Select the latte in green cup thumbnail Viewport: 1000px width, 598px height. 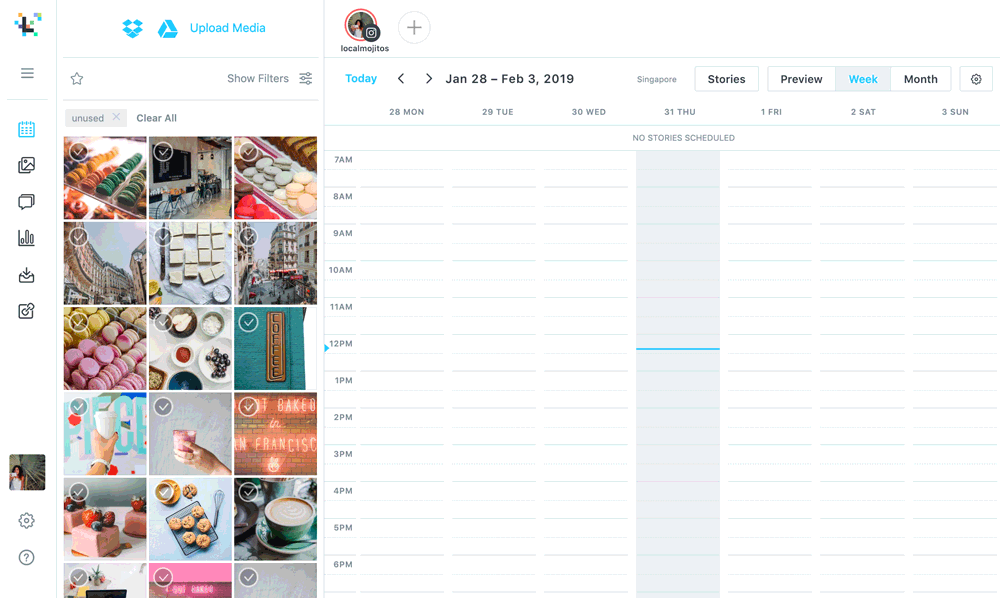click(x=276, y=519)
